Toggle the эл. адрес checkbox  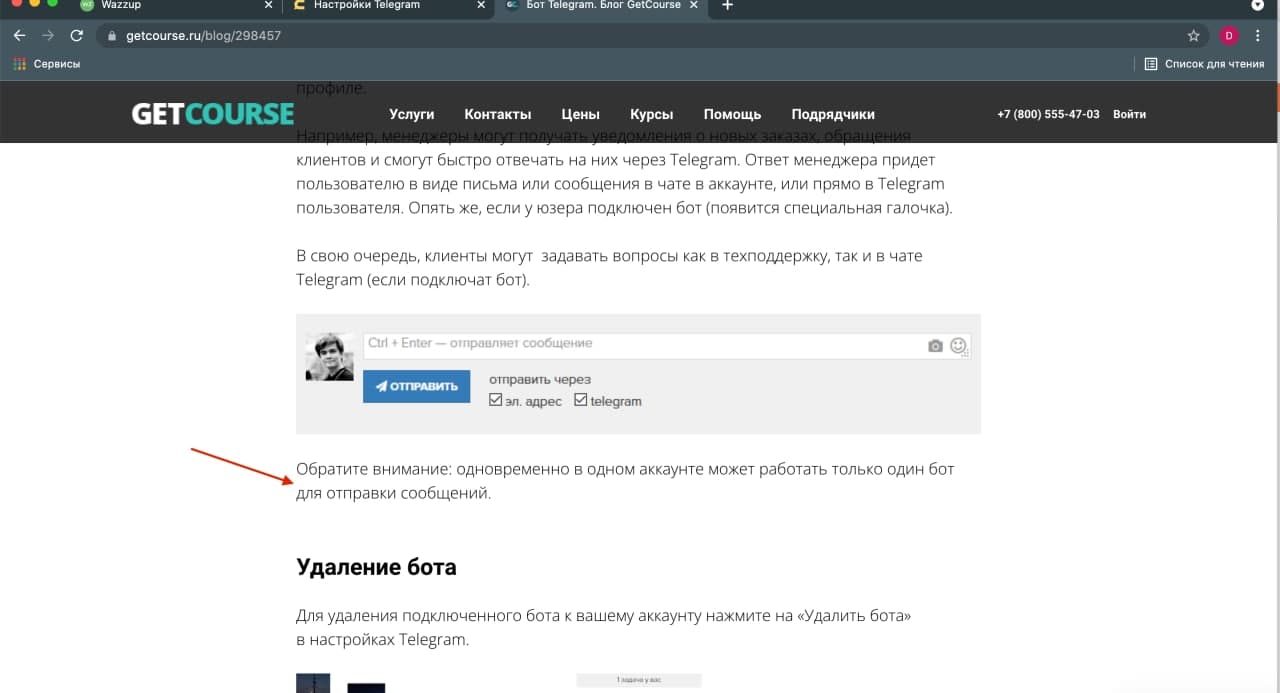tap(495, 400)
